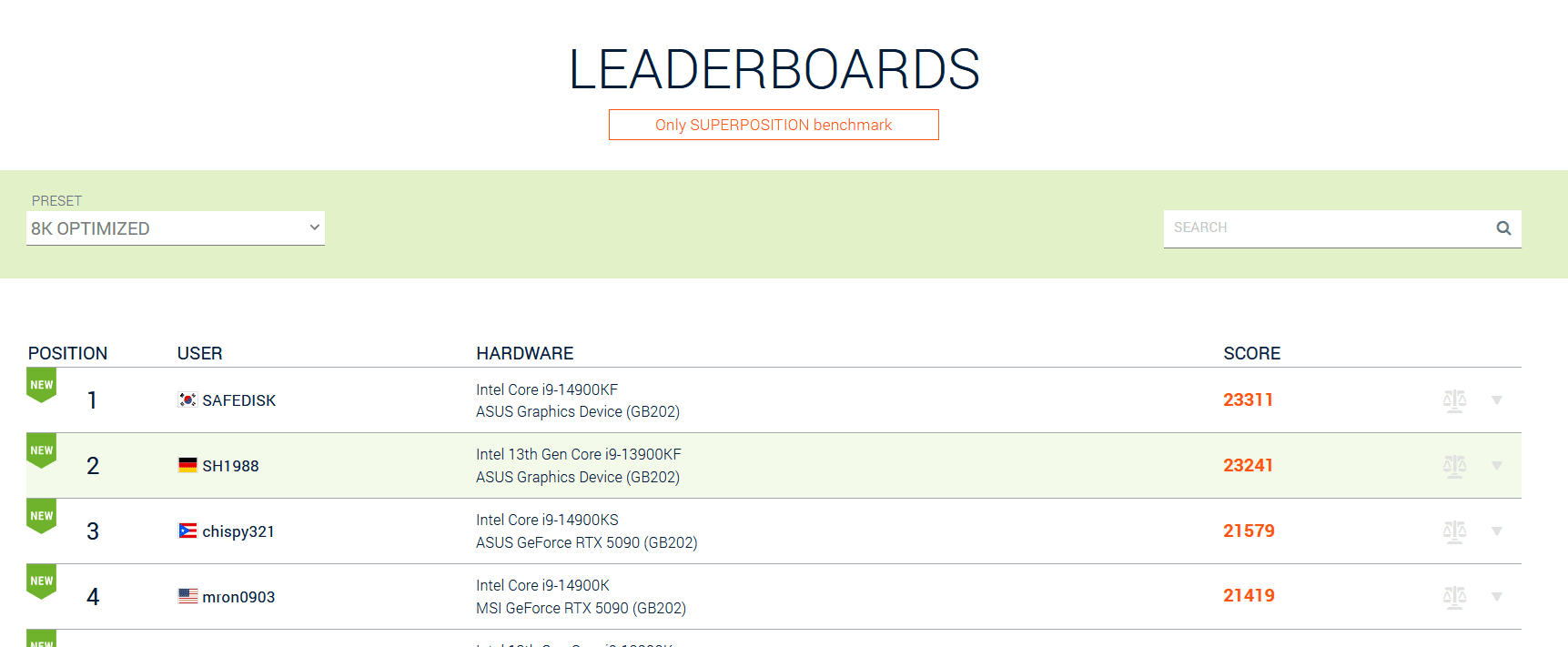This screenshot has width=1568, height=647.
Task: Click compare scales icon for mron0903
Action: [x=1454, y=597]
